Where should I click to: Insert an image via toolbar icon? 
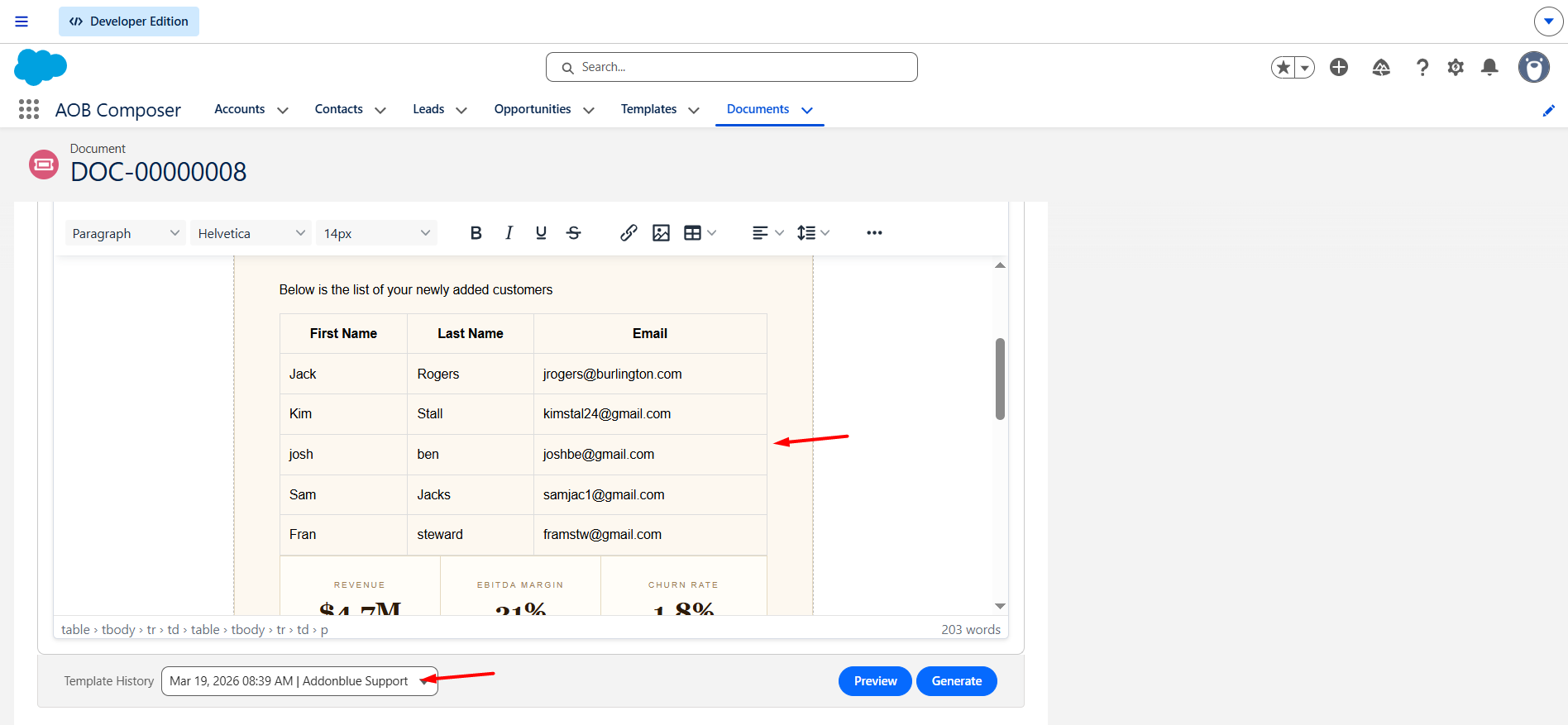point(661,233)
